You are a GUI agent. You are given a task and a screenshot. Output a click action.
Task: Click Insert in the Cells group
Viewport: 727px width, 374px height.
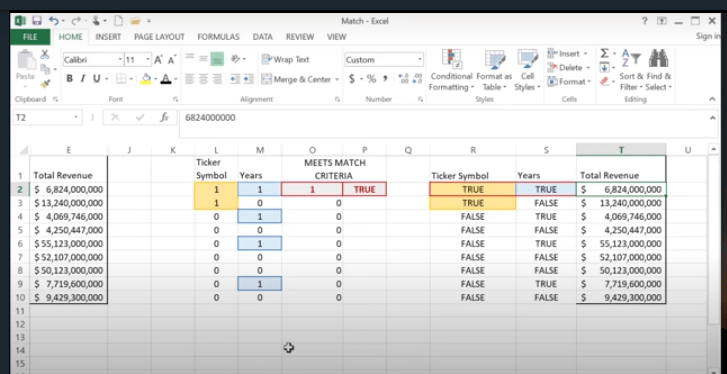pos(567,53)
